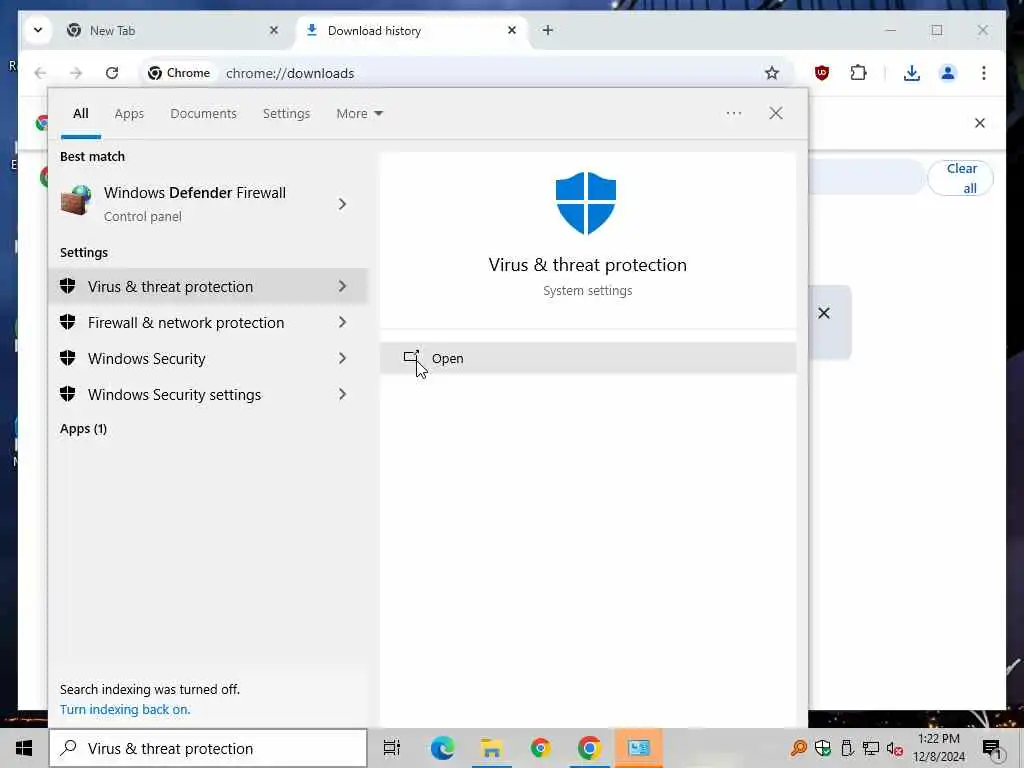Expand Windows Defender Firewall result arrow

pyautogui.click(x=342, y=204)
